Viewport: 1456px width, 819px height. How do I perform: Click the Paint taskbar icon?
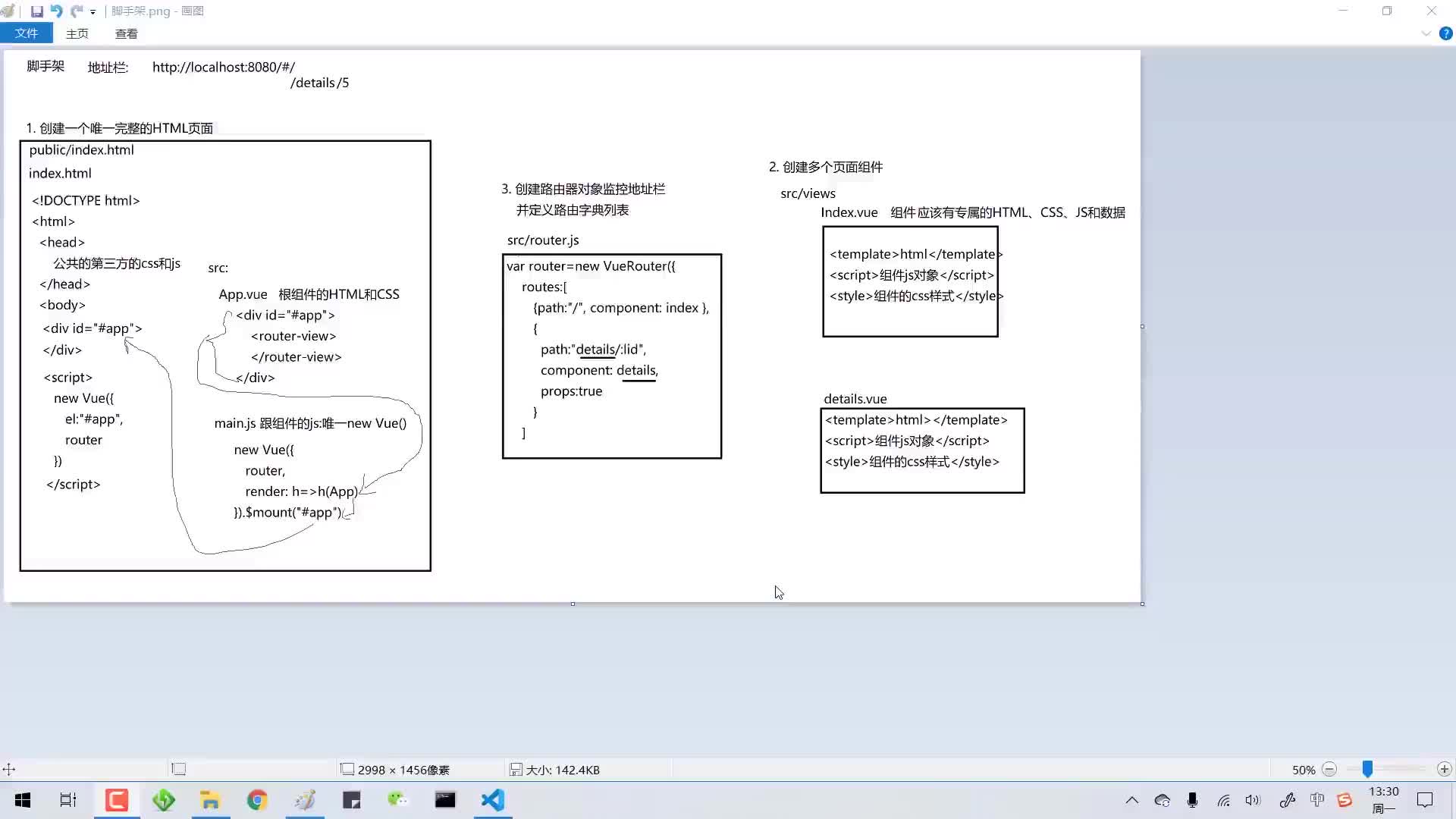tap(305, 800)
